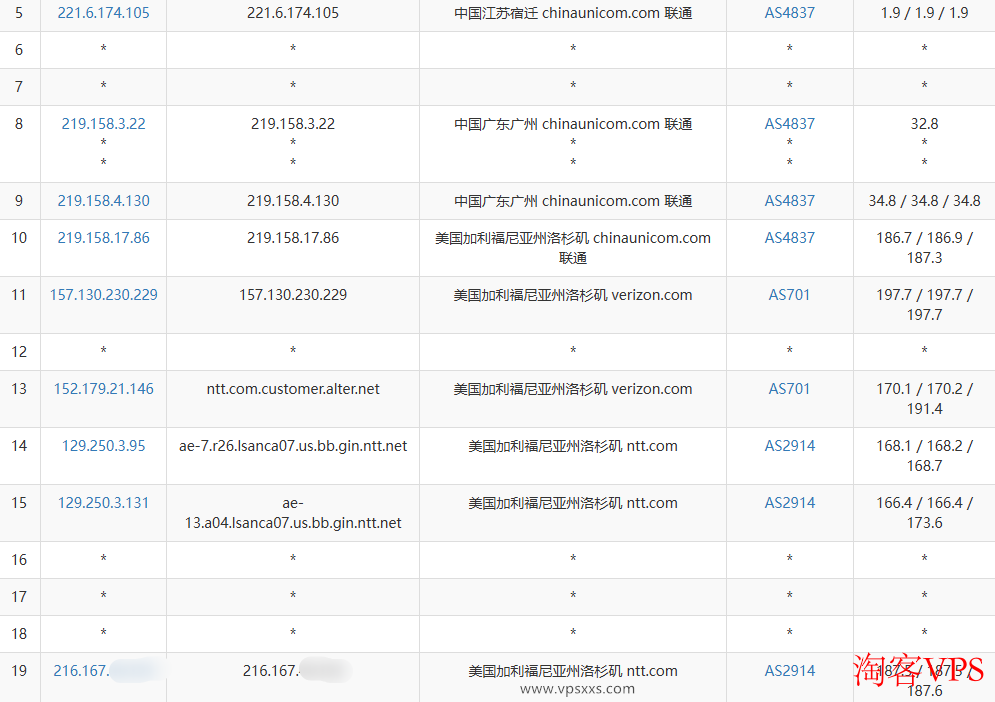This screenshot has height=702, width=995.
Task: Select hop number 5 cell
Action: pyautogui.click(x=19, y=13)
